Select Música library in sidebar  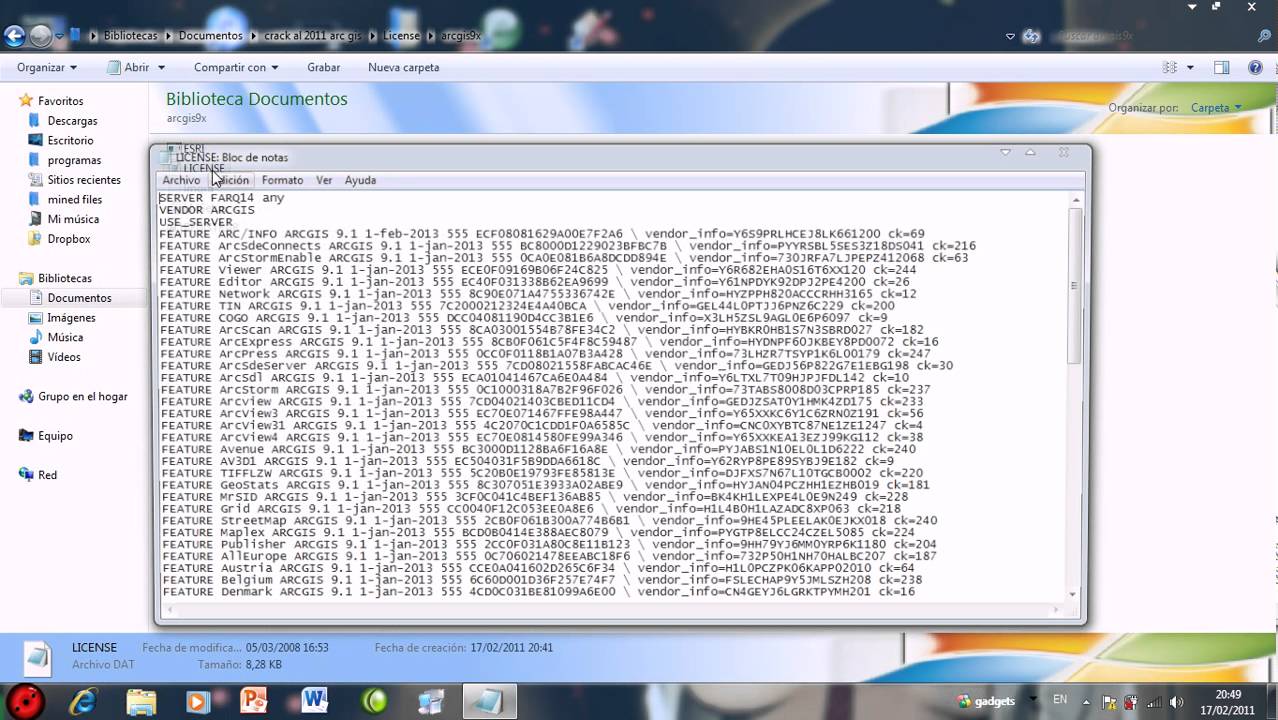(x=65, y=337)
